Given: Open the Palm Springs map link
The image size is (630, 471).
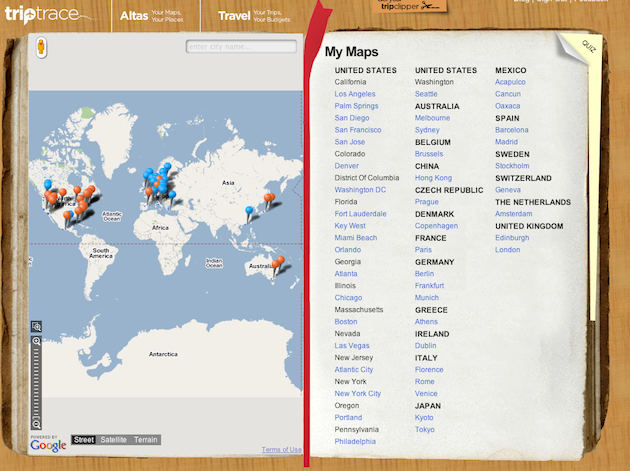Looking at the screenshot, I should tap(356, 106).
